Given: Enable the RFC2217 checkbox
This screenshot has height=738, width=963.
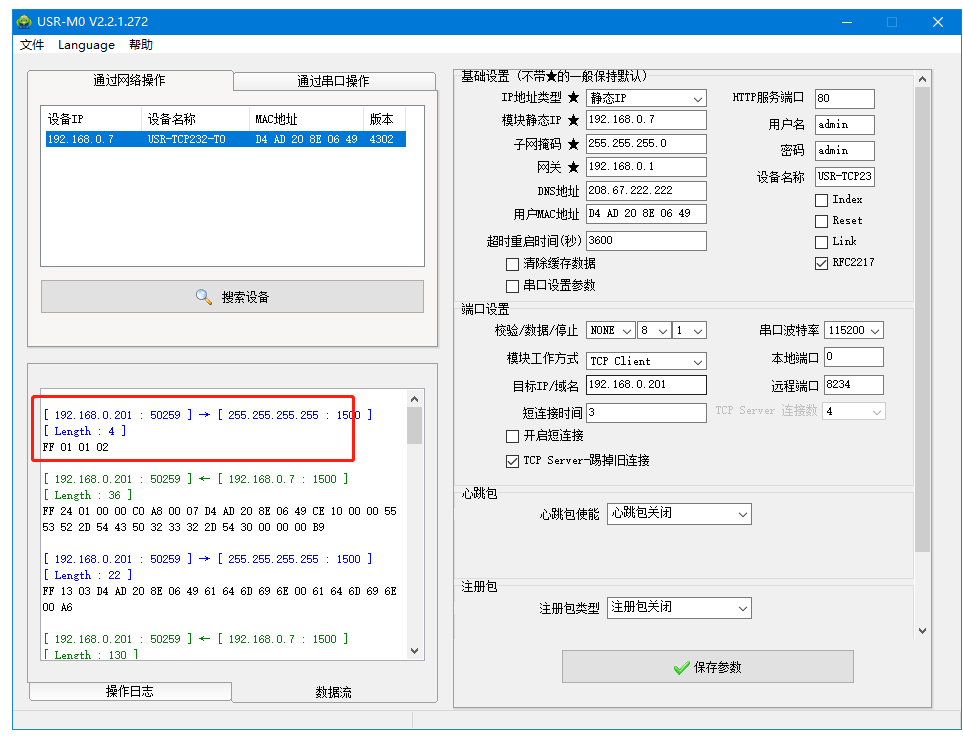Looking at the screenshot, I should click(822, 263).
